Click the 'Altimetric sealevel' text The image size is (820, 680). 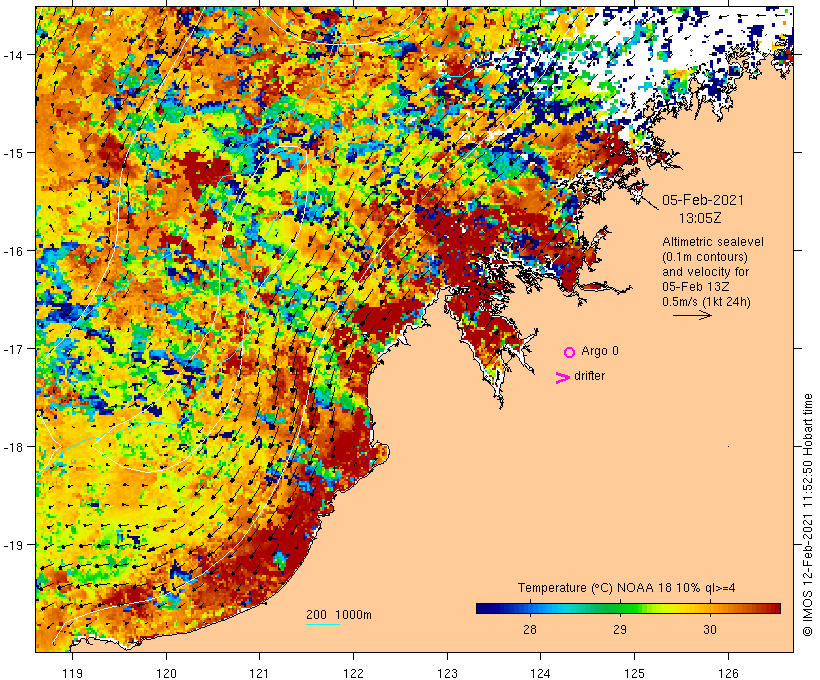[x=712, y=242]
